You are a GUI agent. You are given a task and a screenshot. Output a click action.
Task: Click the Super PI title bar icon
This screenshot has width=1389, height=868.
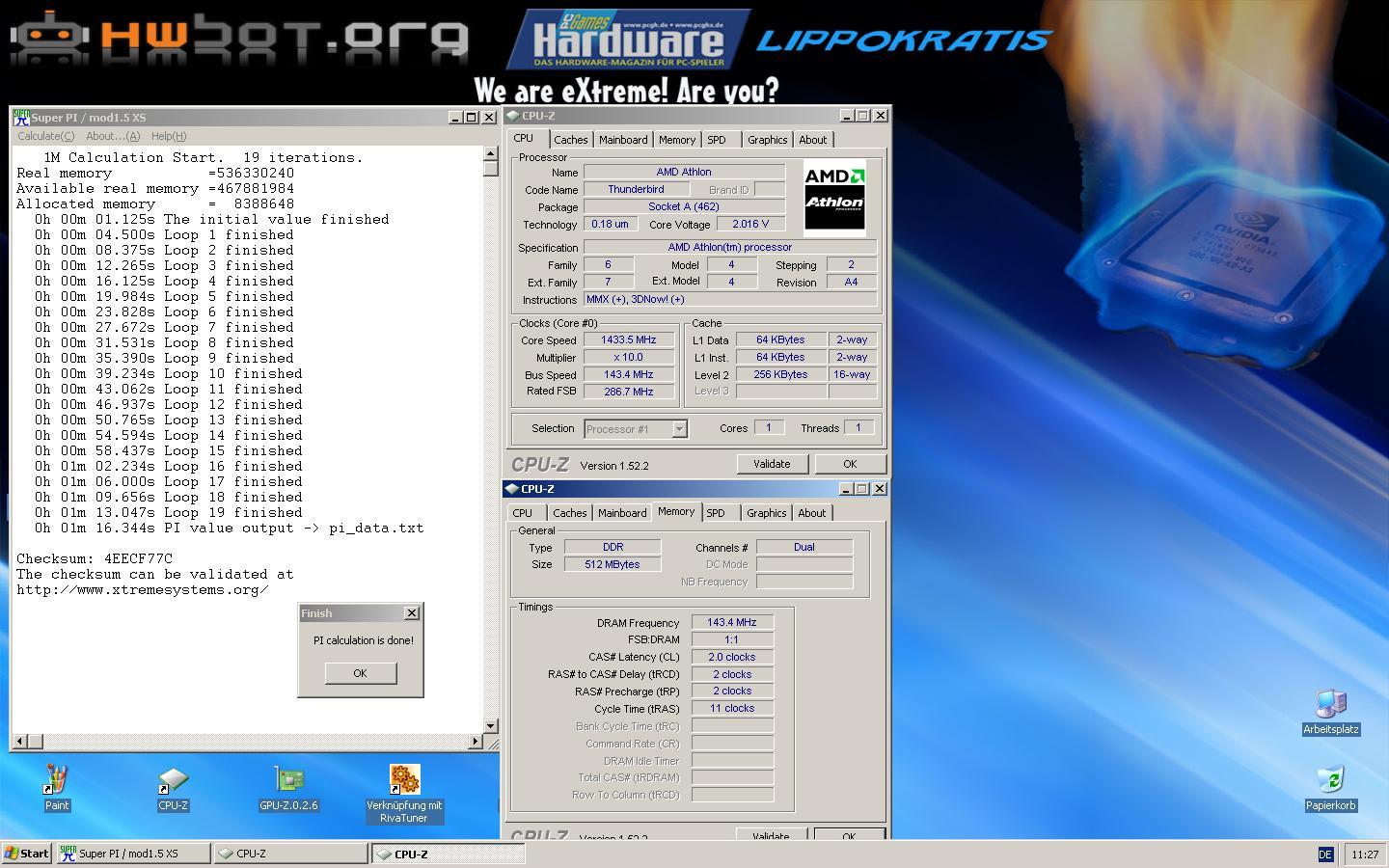tap(21, 117)
